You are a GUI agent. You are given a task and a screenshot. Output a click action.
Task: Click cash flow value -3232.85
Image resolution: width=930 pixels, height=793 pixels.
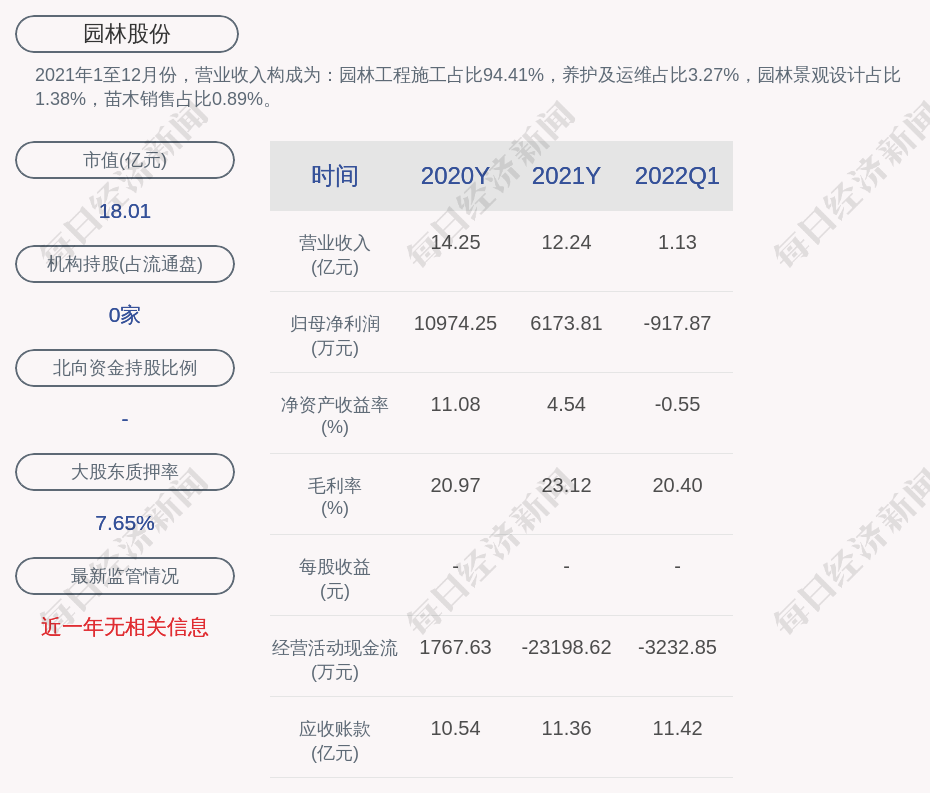677,647
